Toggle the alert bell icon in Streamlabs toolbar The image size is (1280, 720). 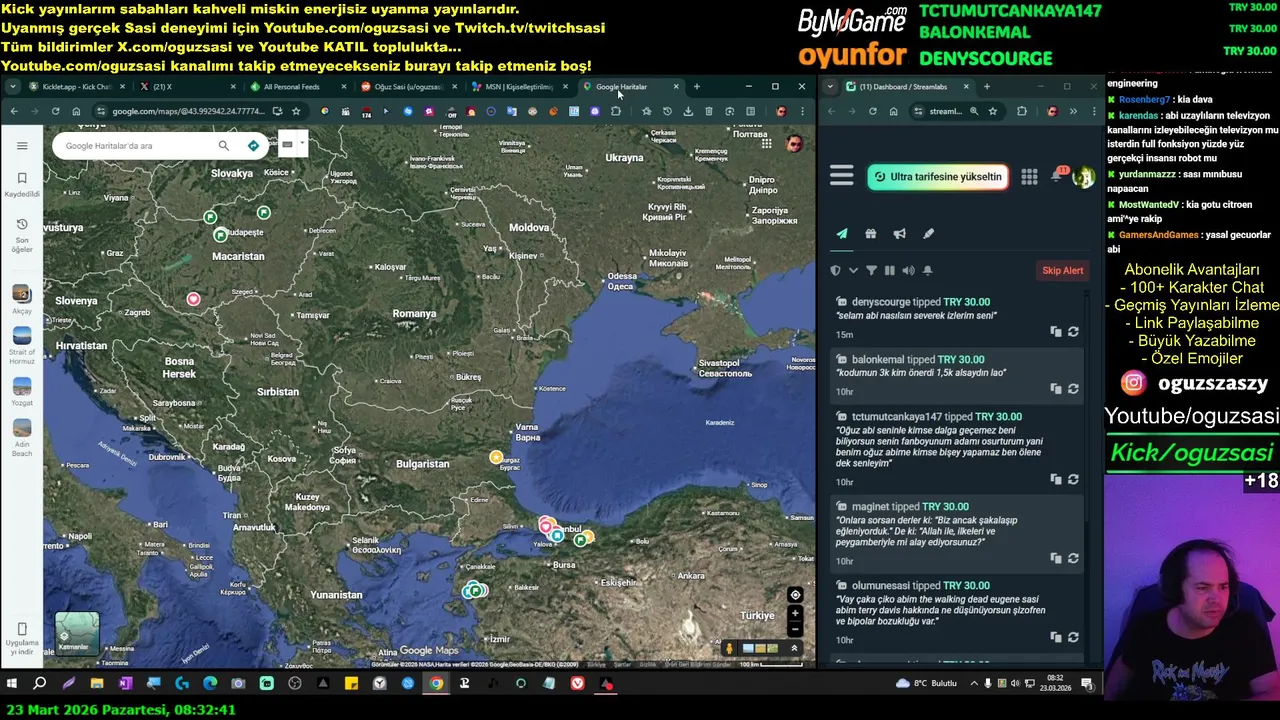point(927,271)
